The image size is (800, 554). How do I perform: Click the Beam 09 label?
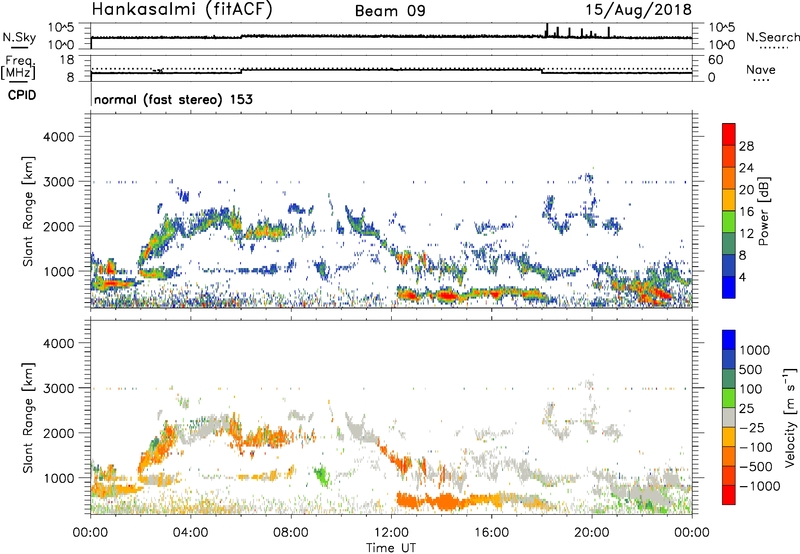pos(390,11)
